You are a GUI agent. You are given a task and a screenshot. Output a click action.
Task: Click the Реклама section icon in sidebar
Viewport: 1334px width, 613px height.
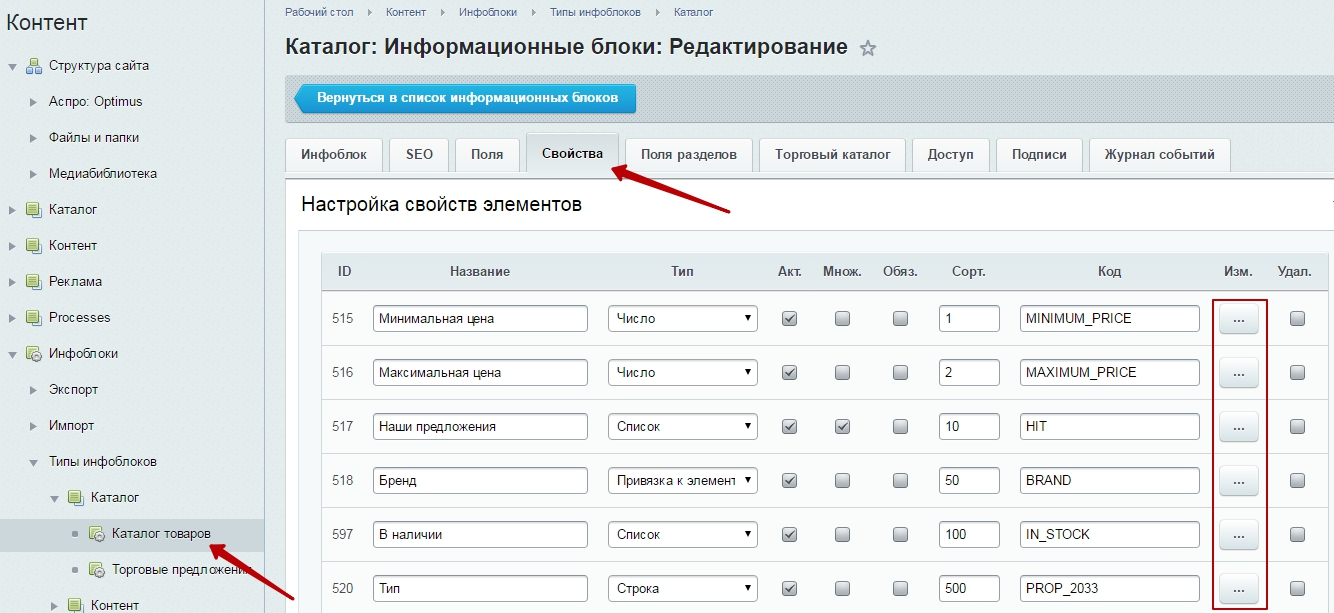click(33, 282)
